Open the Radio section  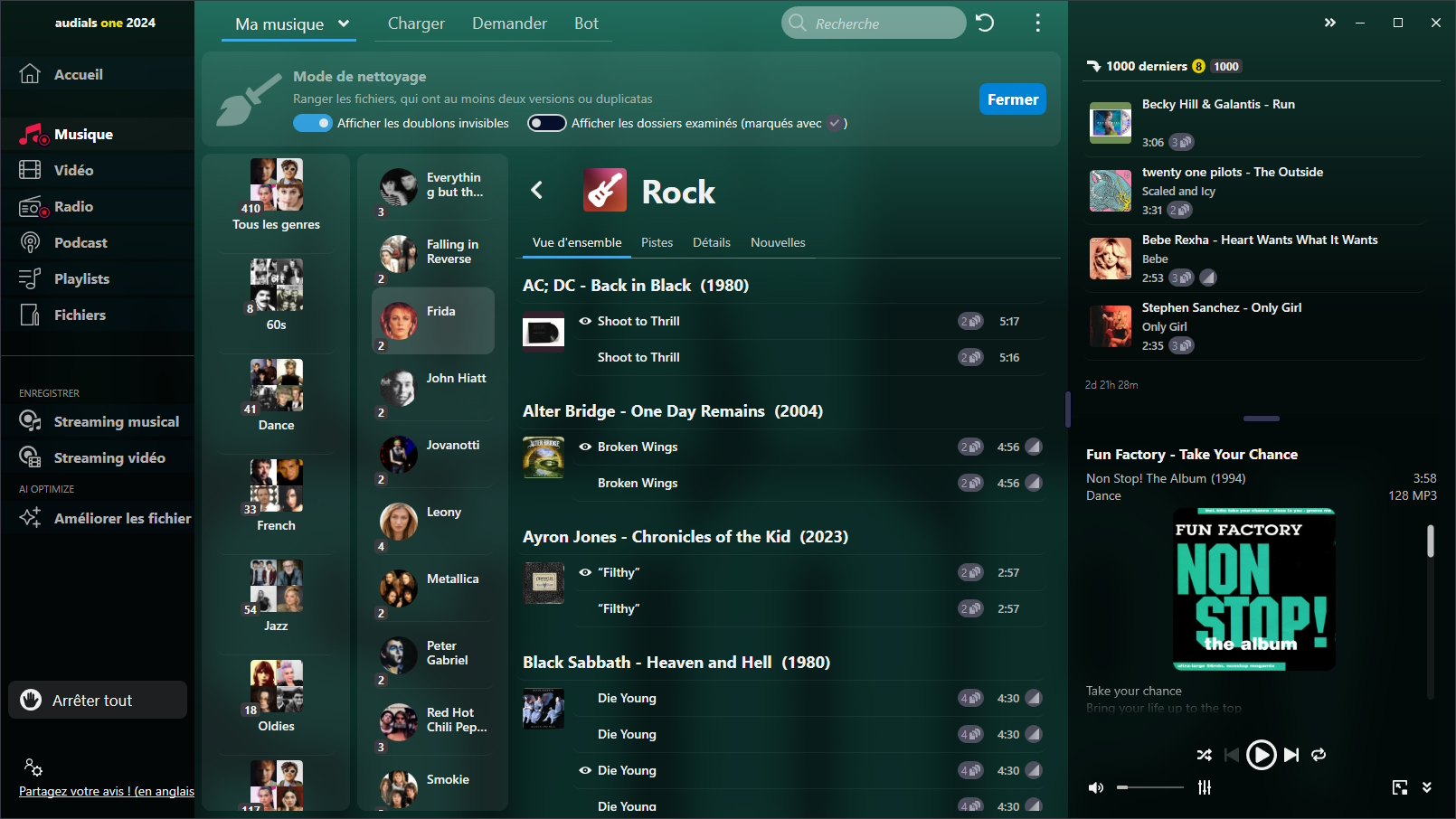pyautogui.click(x=97, y=206)
